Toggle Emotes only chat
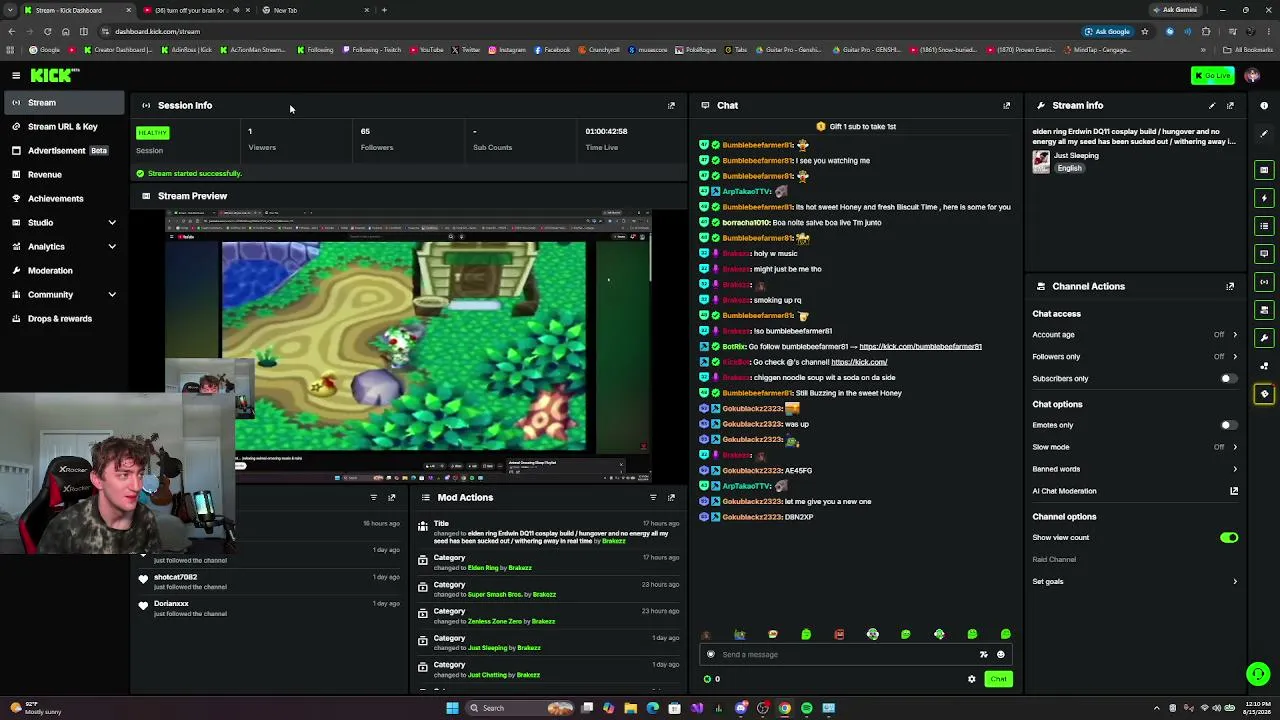The height and width of the screenshot is (720, 1280). pyautogui.click(x=1228, y=425)
